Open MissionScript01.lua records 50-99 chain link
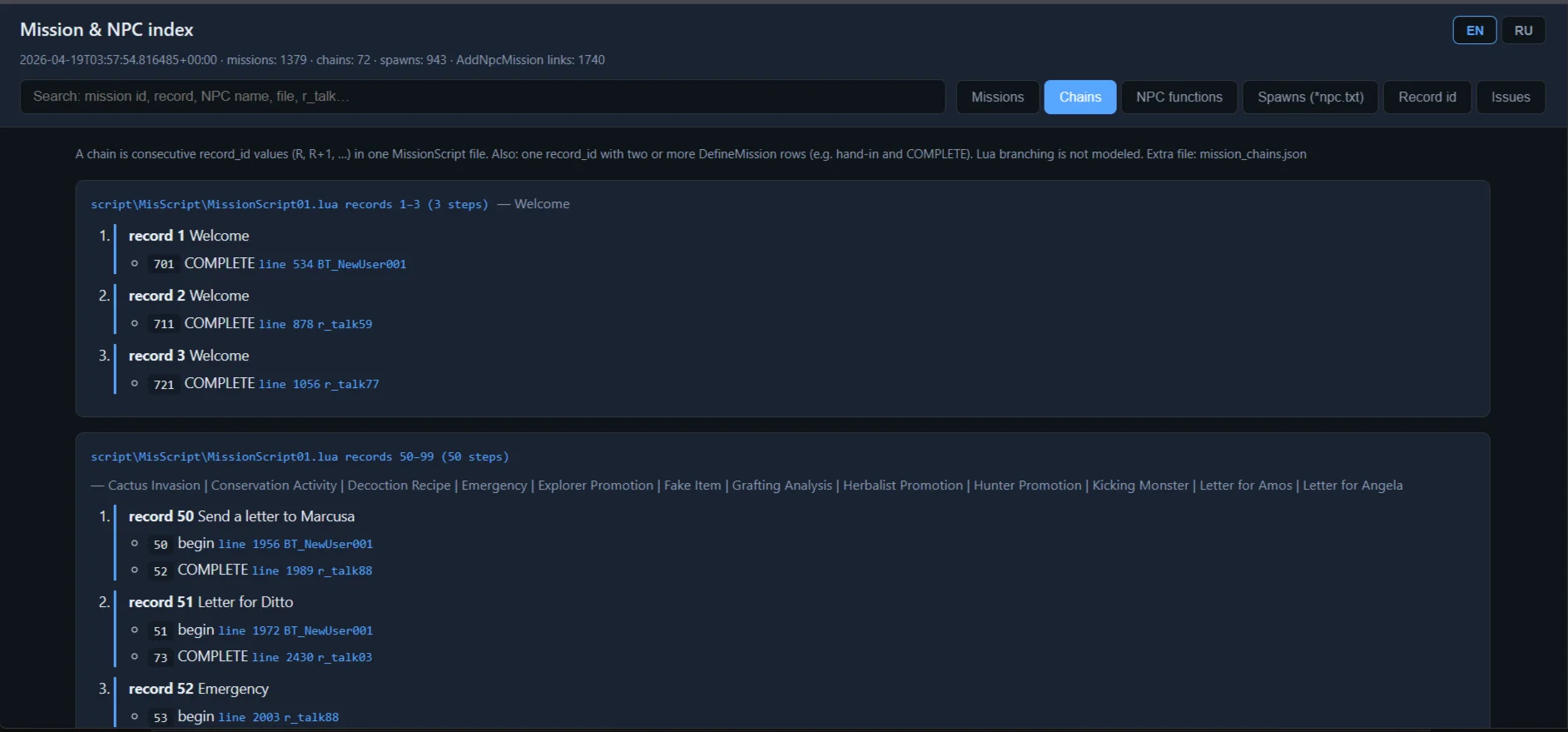This screenshot has width=1568, height=732. tap(299, 457)
